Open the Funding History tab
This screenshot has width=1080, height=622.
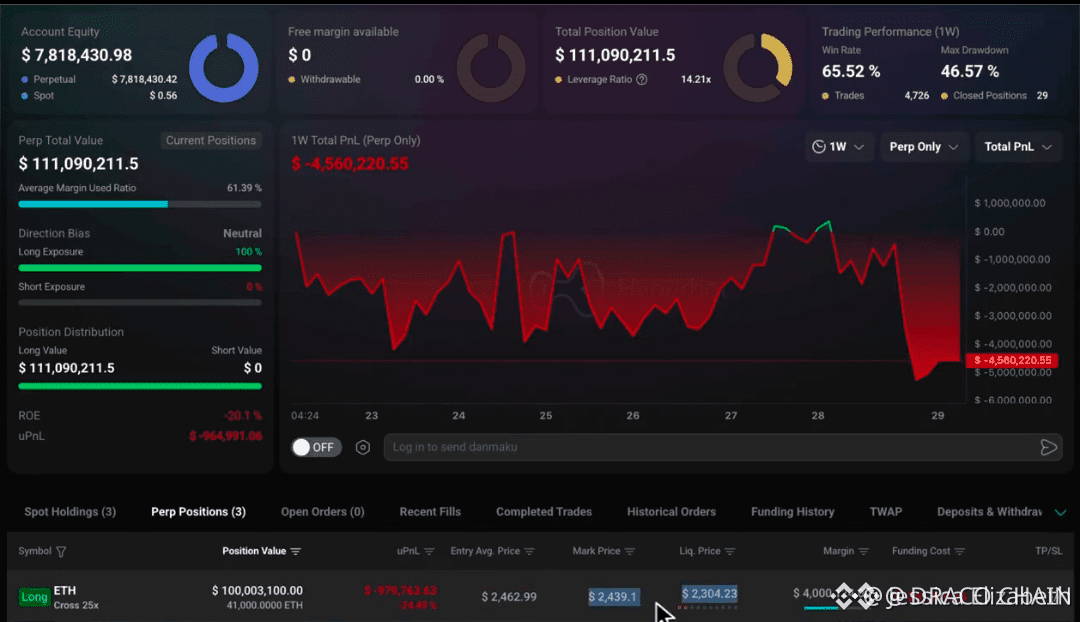[x=792, y=512]
